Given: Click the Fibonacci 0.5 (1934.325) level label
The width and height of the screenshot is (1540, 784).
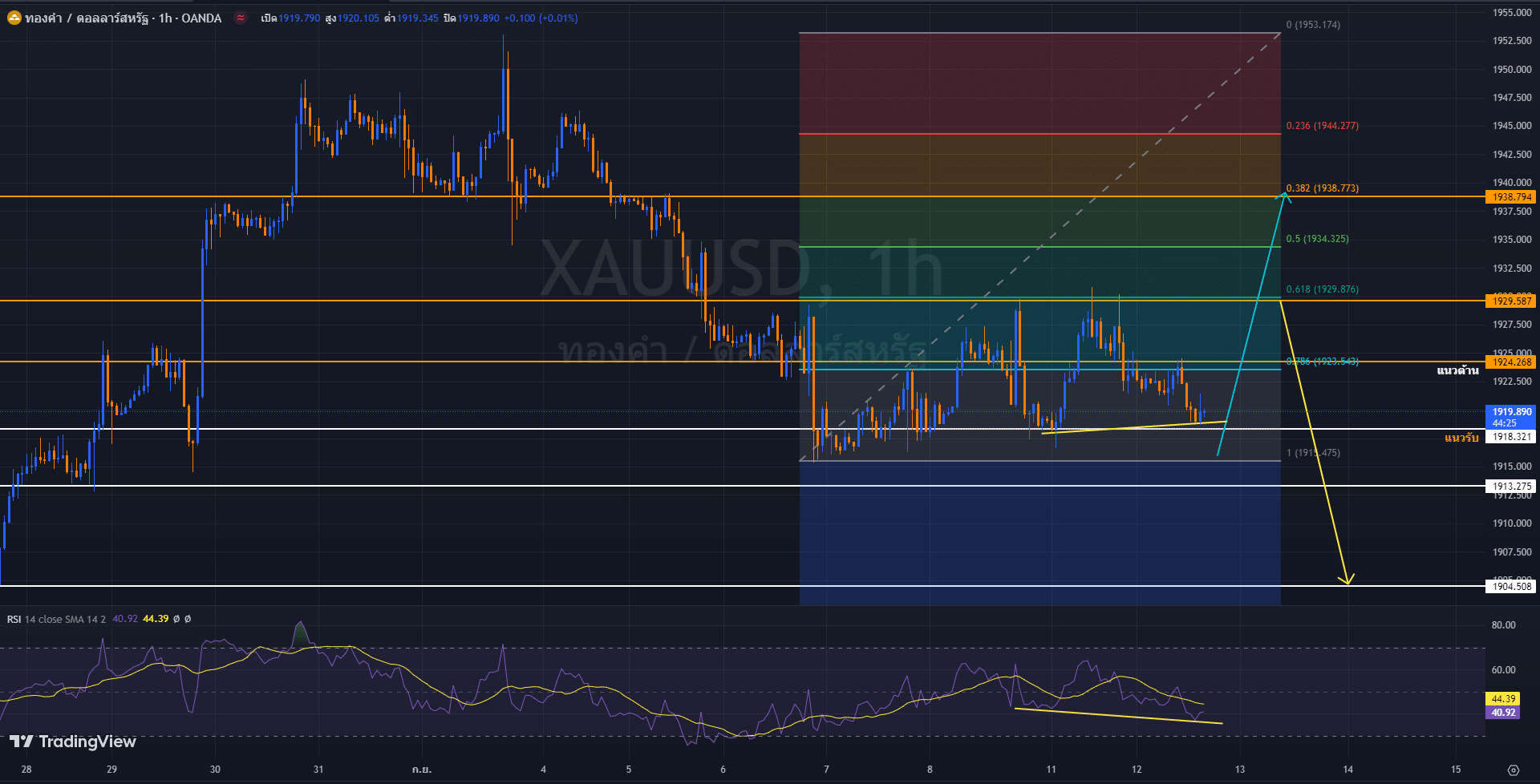Looking at the screenshot, I should (1317, 239).
